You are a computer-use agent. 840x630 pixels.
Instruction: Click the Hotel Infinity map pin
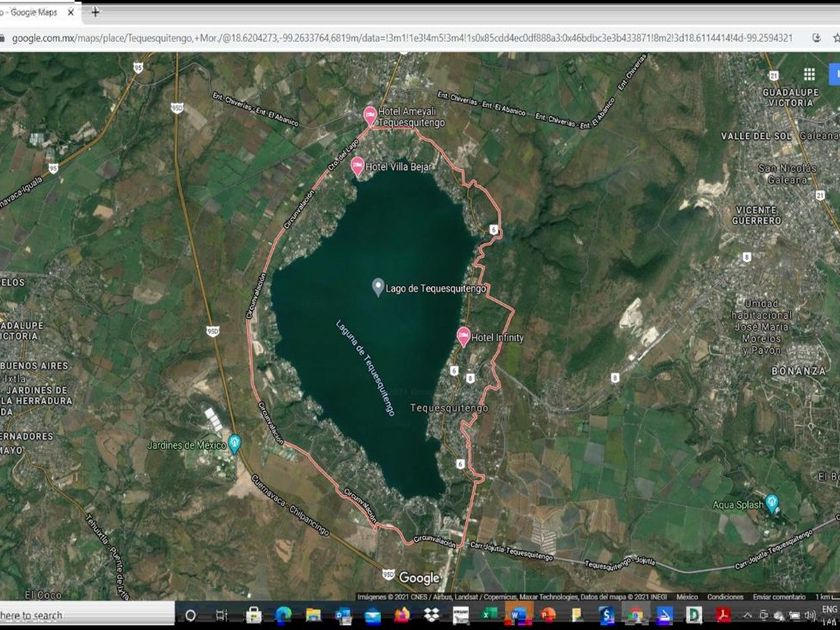pyautogui.click(x=464, y=336)
